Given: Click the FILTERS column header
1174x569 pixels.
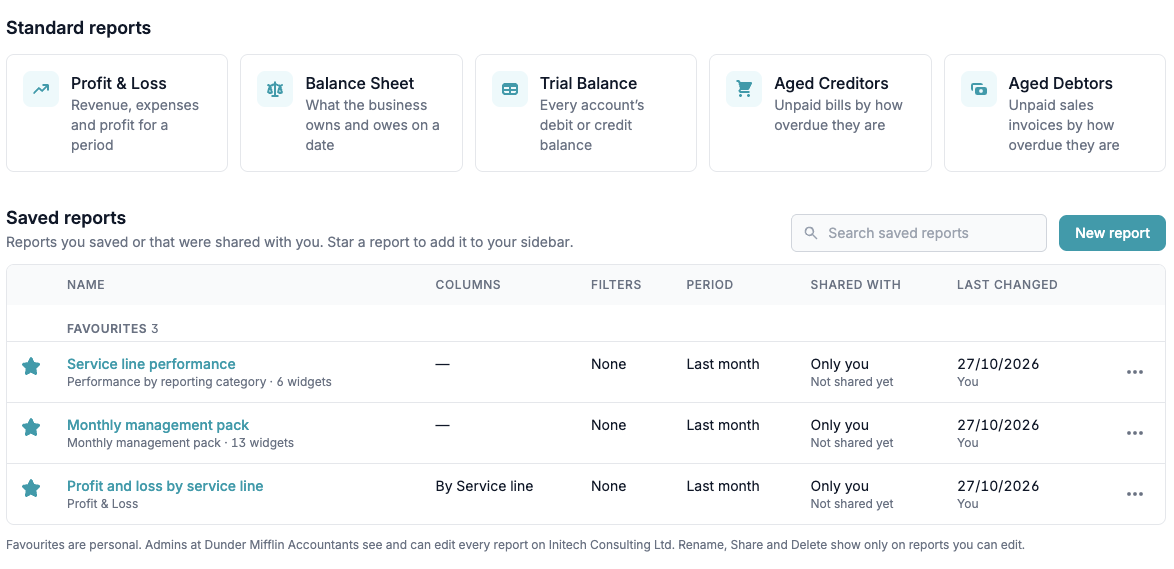Looking at the screenshot, I should click(616, 284).
